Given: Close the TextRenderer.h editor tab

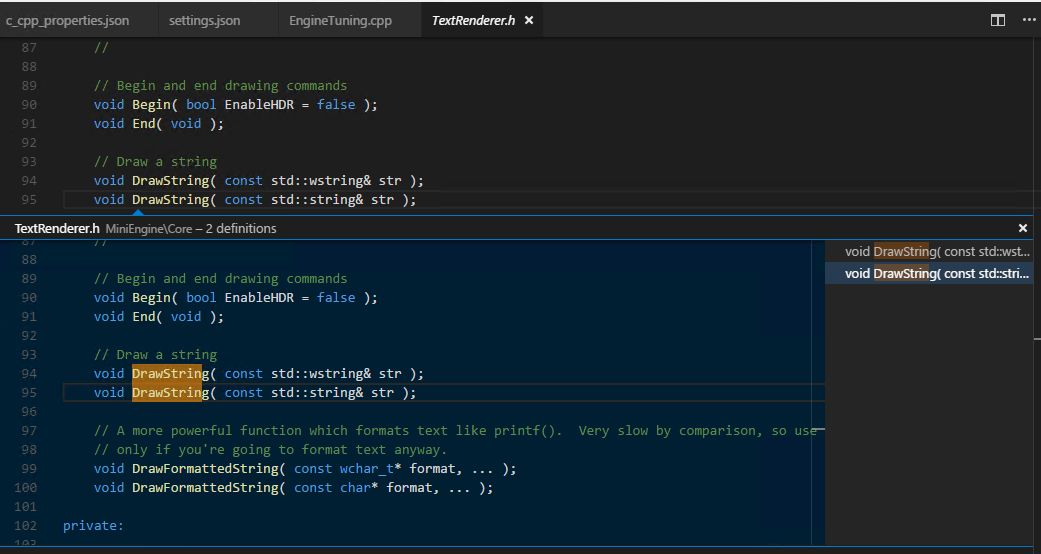Looking at the screenshot, I should [529, 20].
